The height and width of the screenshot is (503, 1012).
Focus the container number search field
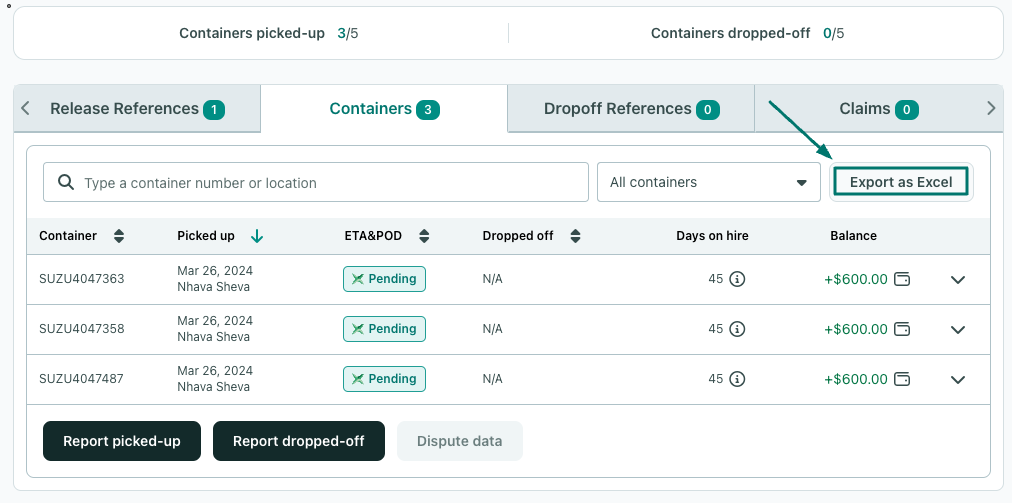[x=316, y=182]
